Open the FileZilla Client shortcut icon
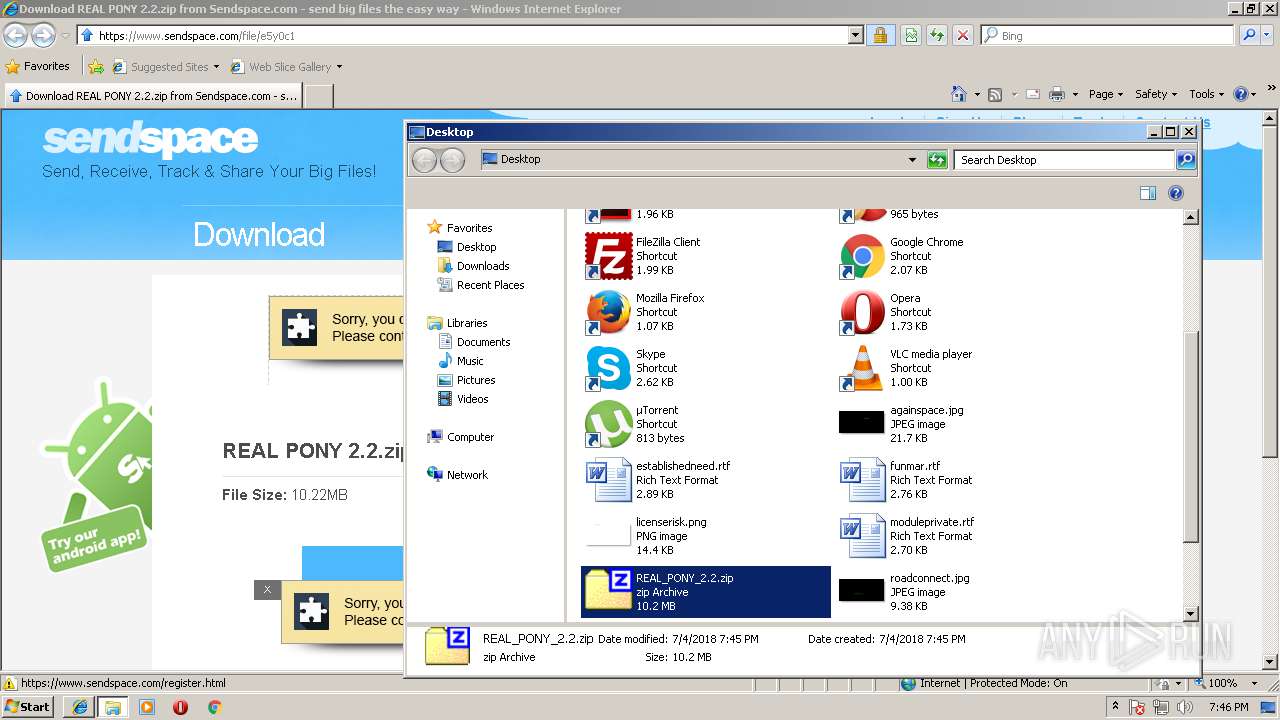 608,256
